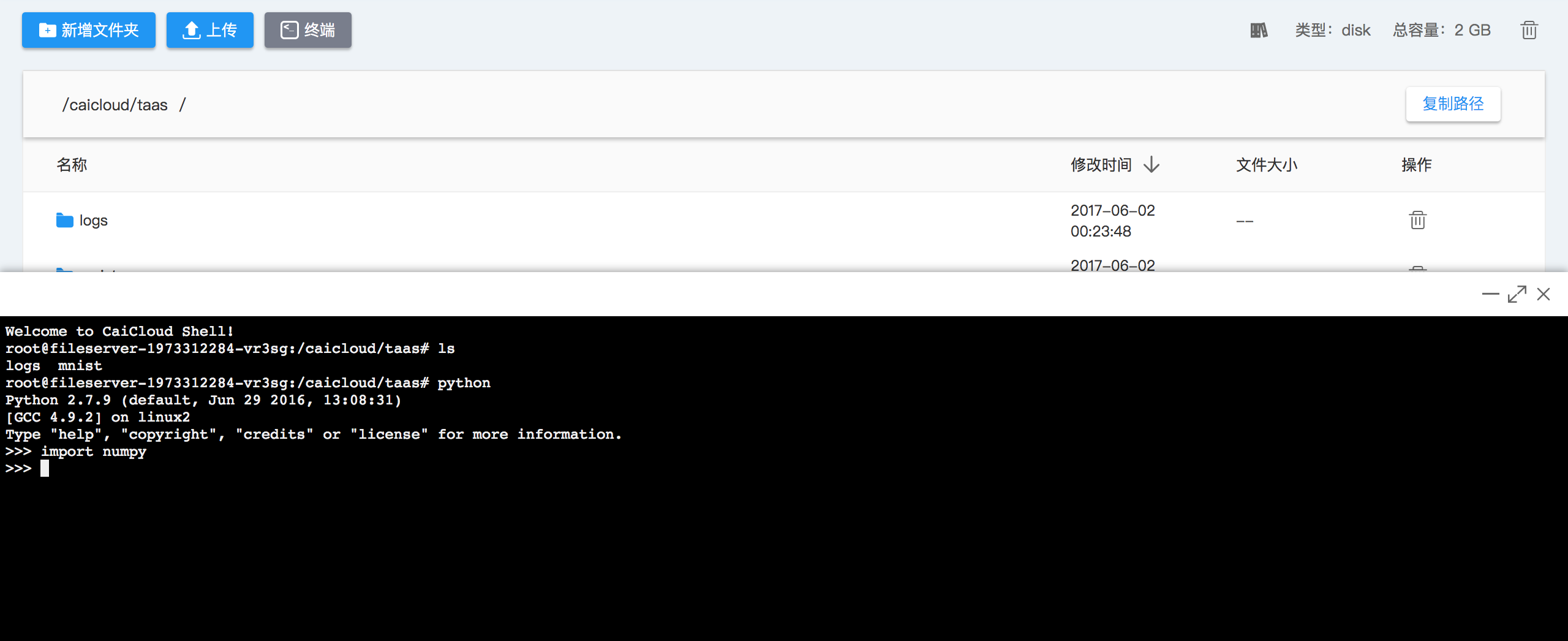Delete the volume with top-right trash icon
The image size is (1568, 641).
point(1529,30)
